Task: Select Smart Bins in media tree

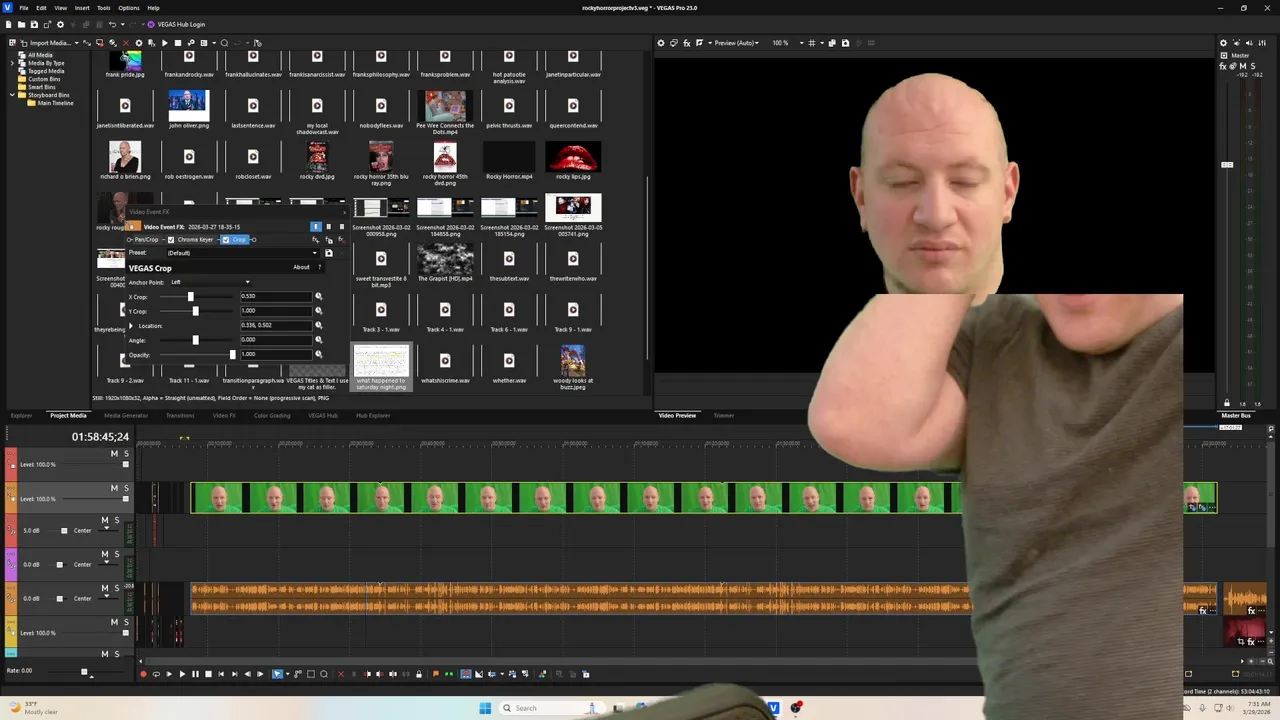Action: (42, 87)
